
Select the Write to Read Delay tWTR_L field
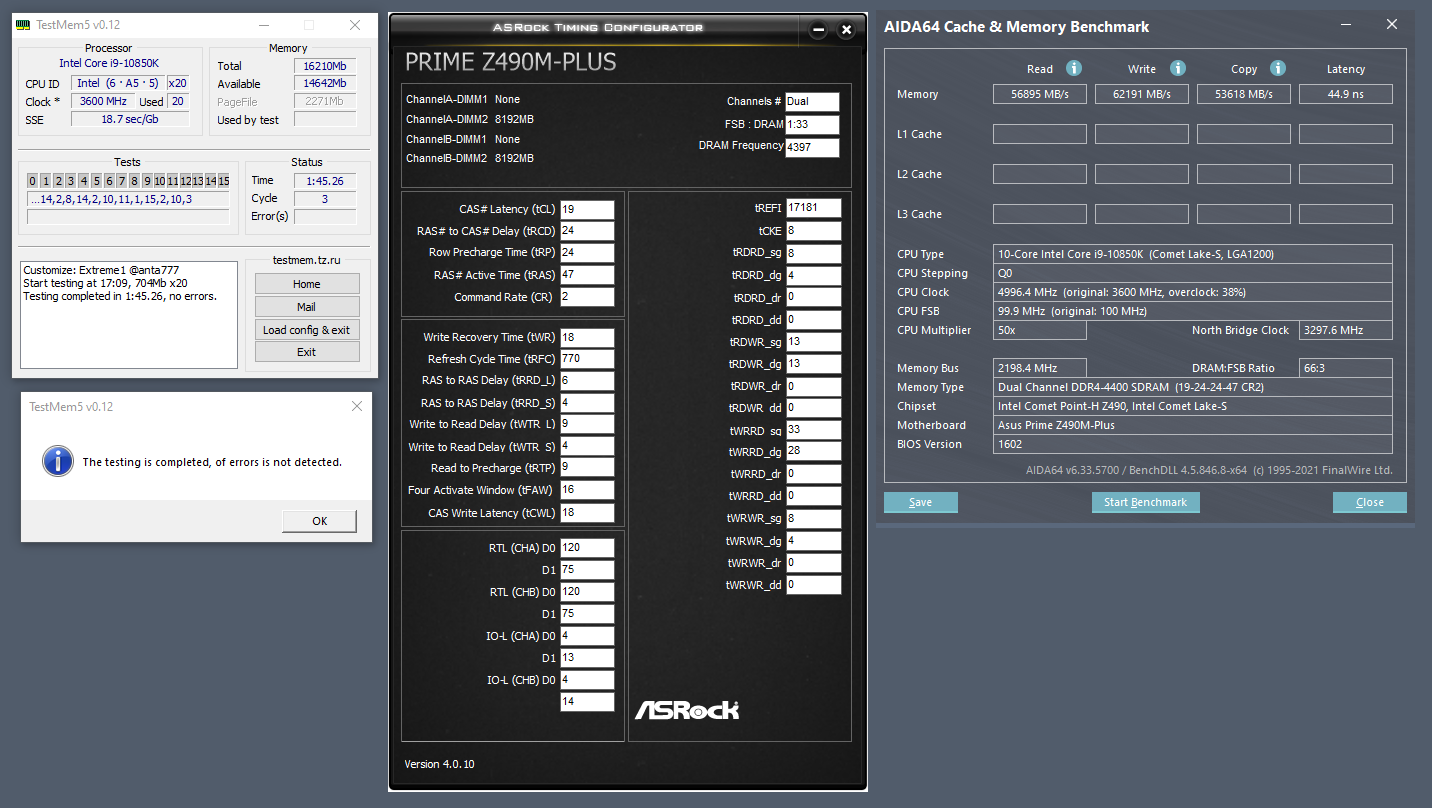tap(587, 425)
